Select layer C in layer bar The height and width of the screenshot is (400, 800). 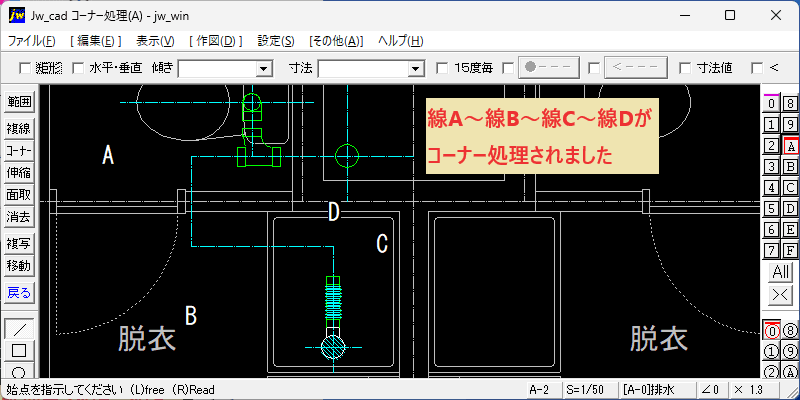[x=790, y=188]
